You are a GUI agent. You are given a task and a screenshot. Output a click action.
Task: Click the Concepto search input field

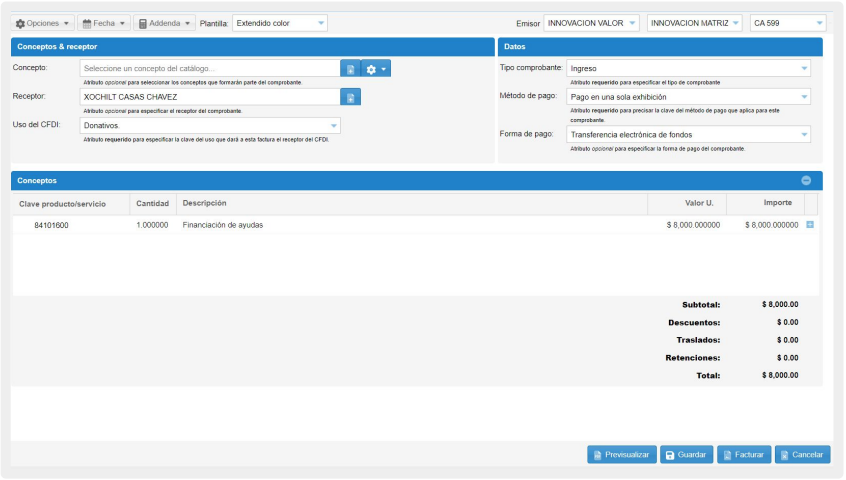coord(210,69)
